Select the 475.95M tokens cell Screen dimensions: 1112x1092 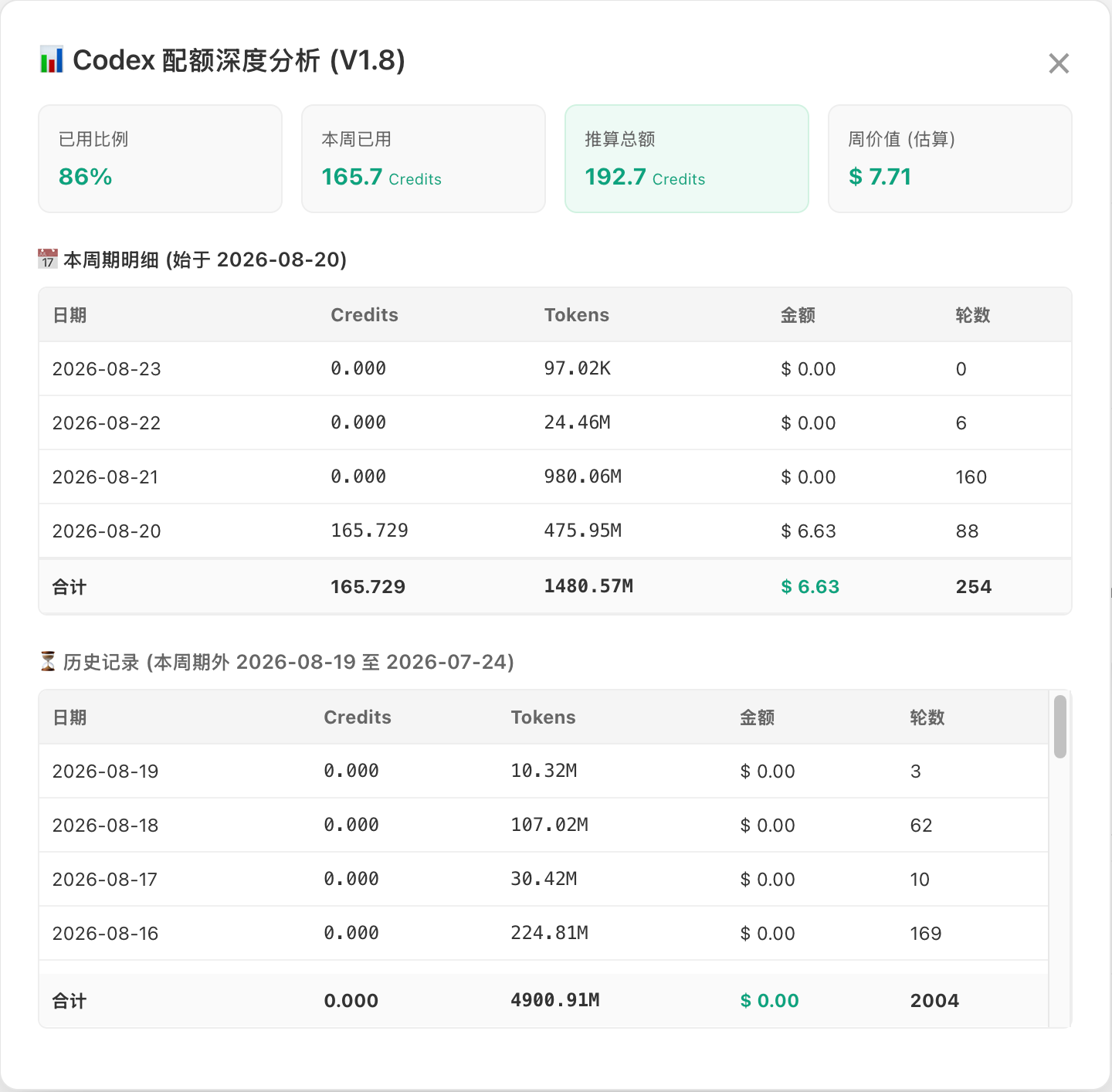tap(583, 531)
